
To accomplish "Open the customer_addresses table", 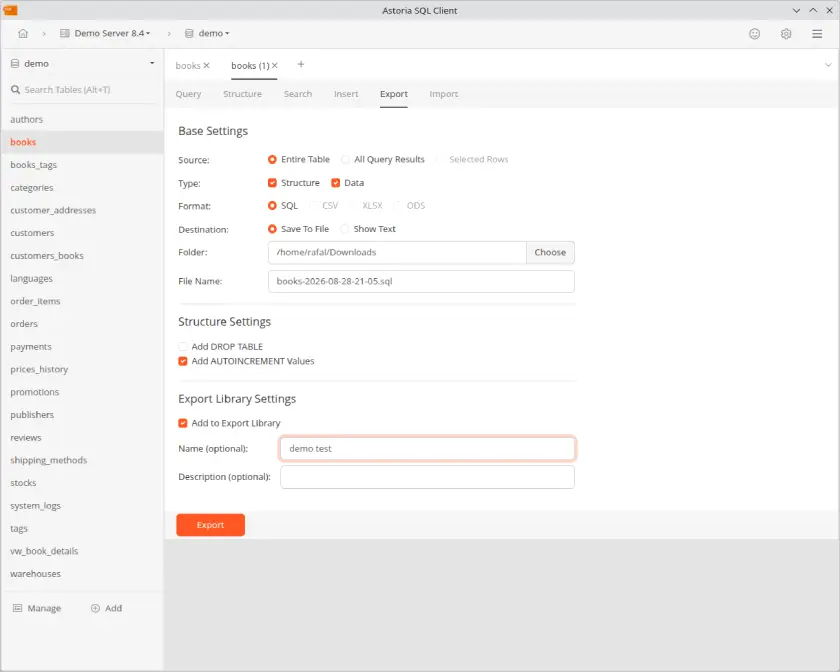I will [x=82, y=210].
